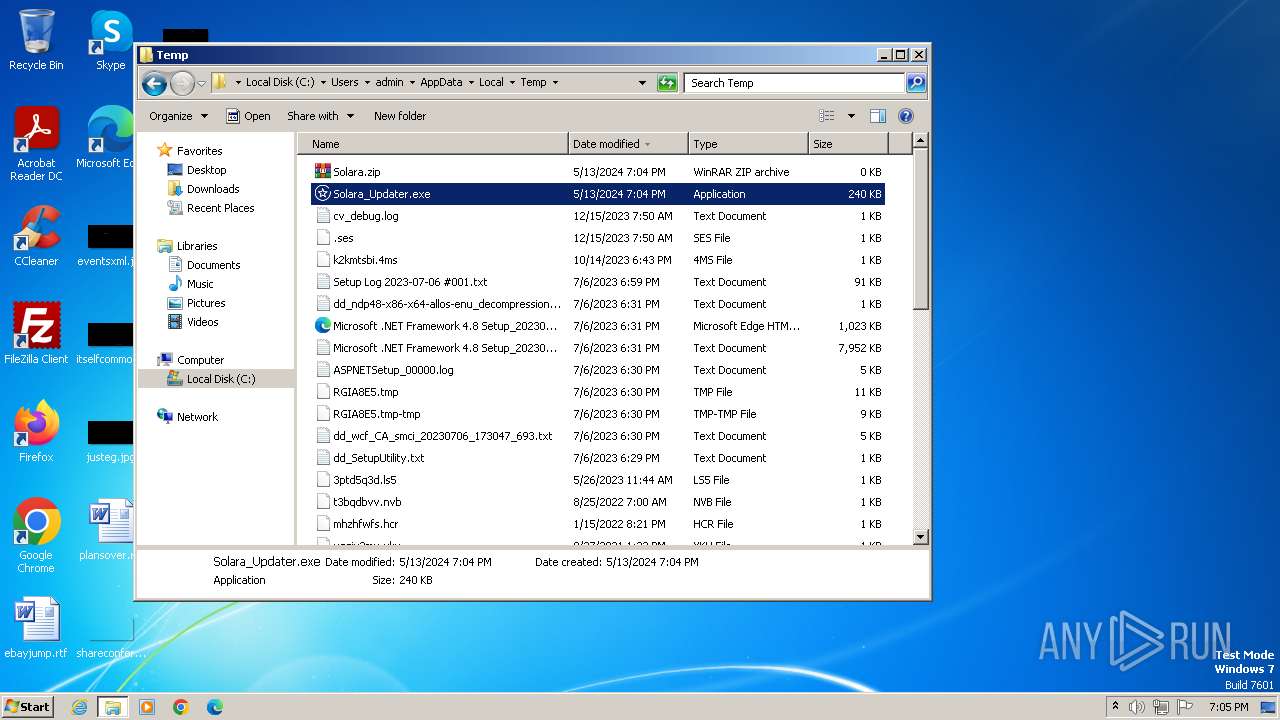Select Recent Places in navigation pane
Viewport: 1280px width, 720px height.
[220, 208]
